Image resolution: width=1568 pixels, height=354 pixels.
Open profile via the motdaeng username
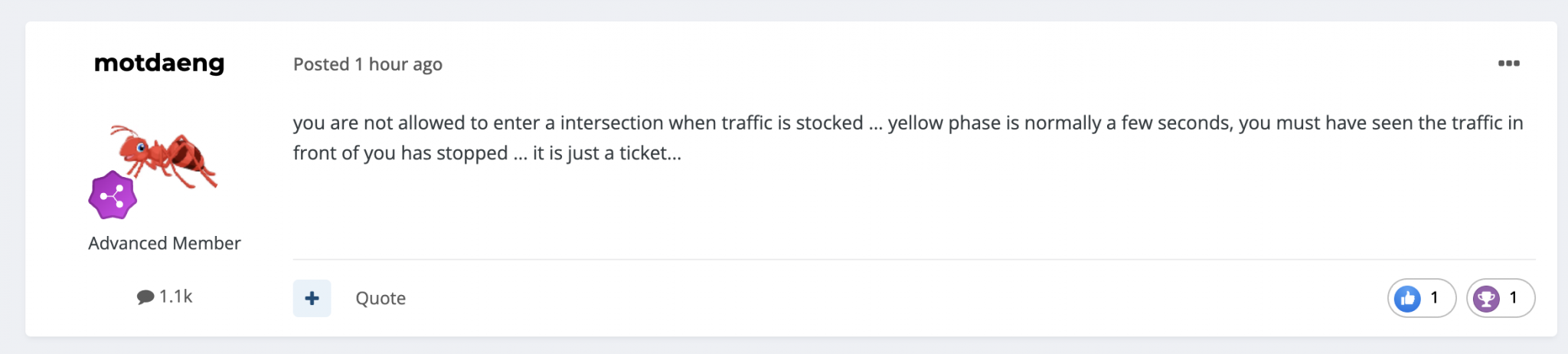coord(159,63)
